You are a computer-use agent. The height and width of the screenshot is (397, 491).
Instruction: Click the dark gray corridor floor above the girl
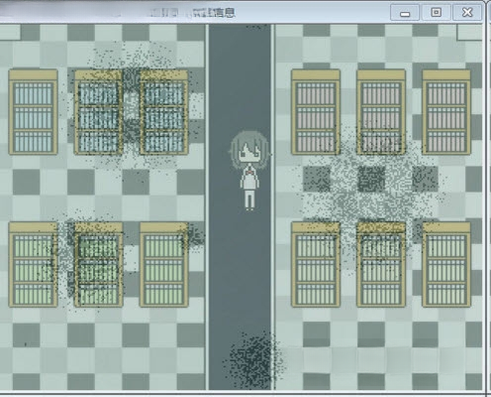pyautogui.click(x=240, y=77)
